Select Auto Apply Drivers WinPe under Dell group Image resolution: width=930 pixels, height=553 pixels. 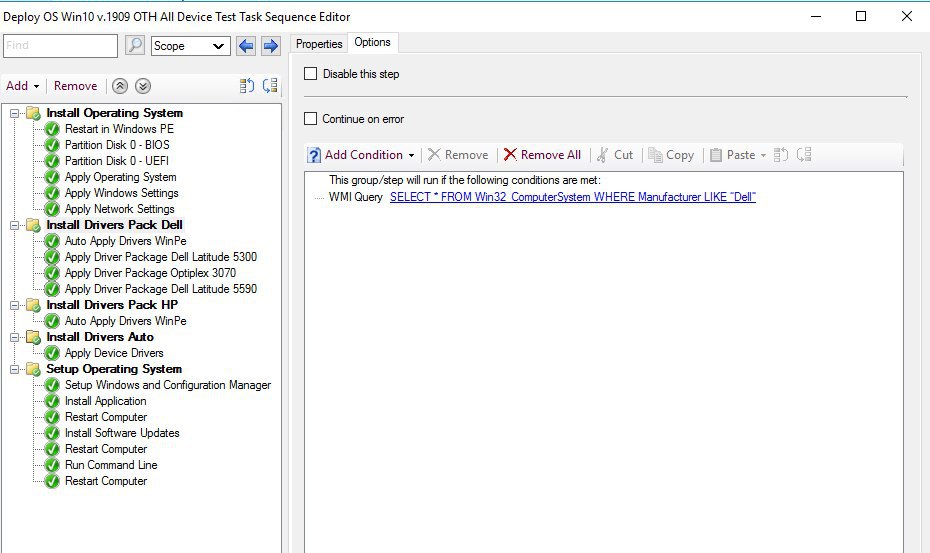pos(125,241)
